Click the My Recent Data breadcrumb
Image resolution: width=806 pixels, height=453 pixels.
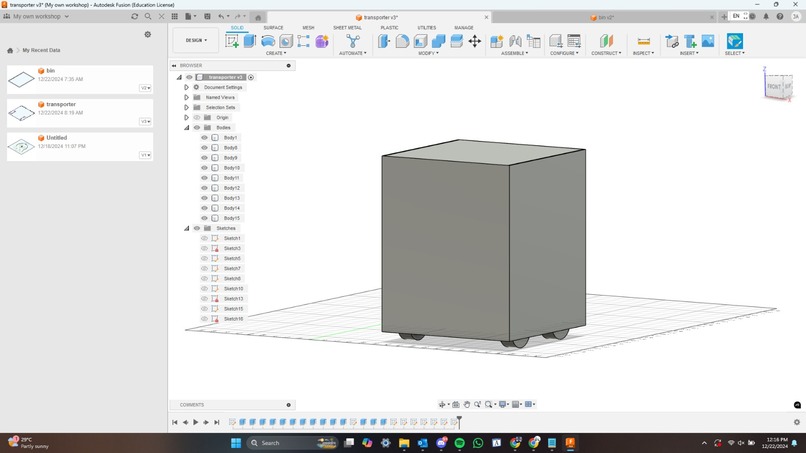pyautogui.click(x=41, y=50)
